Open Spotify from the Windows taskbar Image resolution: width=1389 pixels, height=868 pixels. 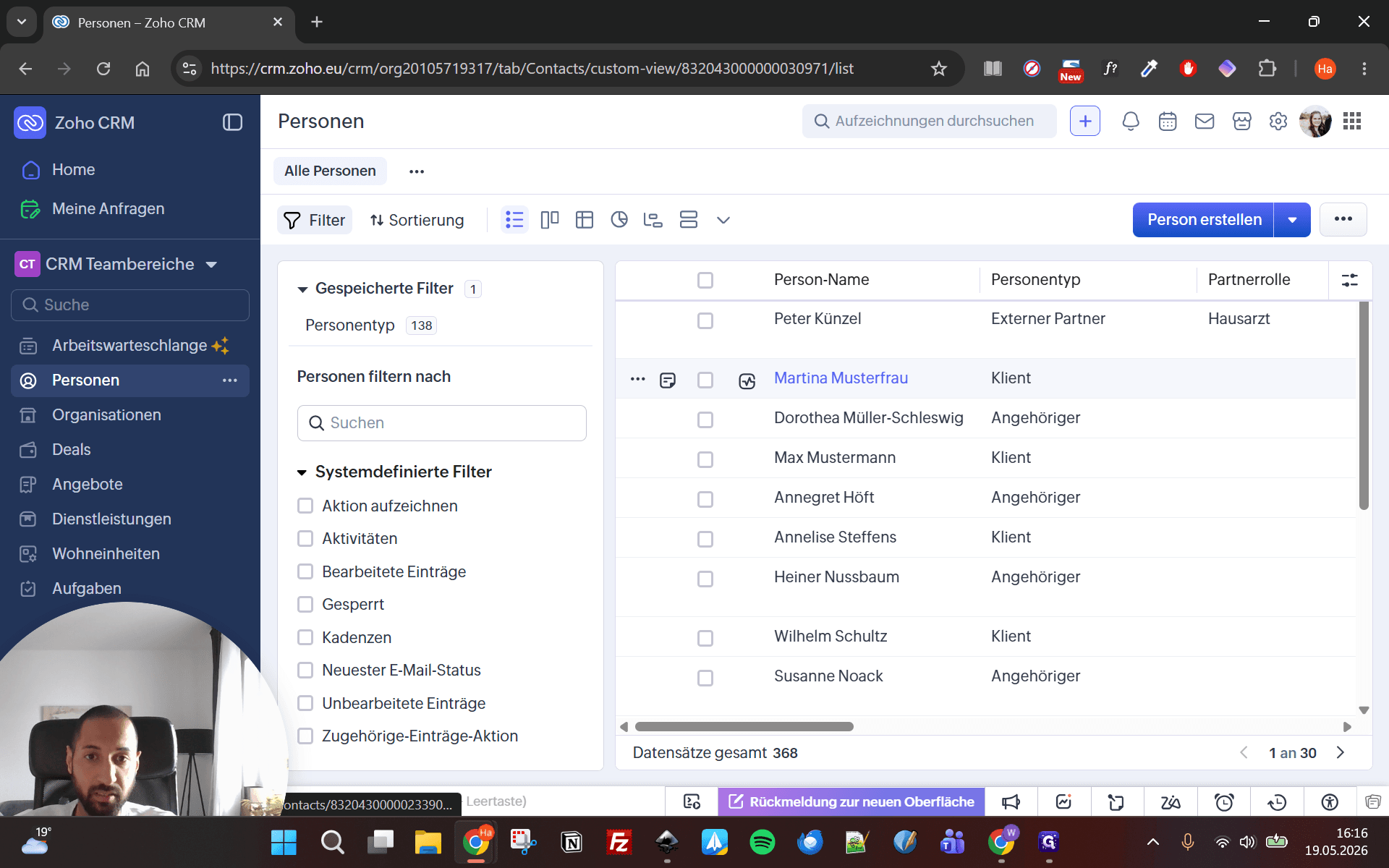tap(763, 842)
